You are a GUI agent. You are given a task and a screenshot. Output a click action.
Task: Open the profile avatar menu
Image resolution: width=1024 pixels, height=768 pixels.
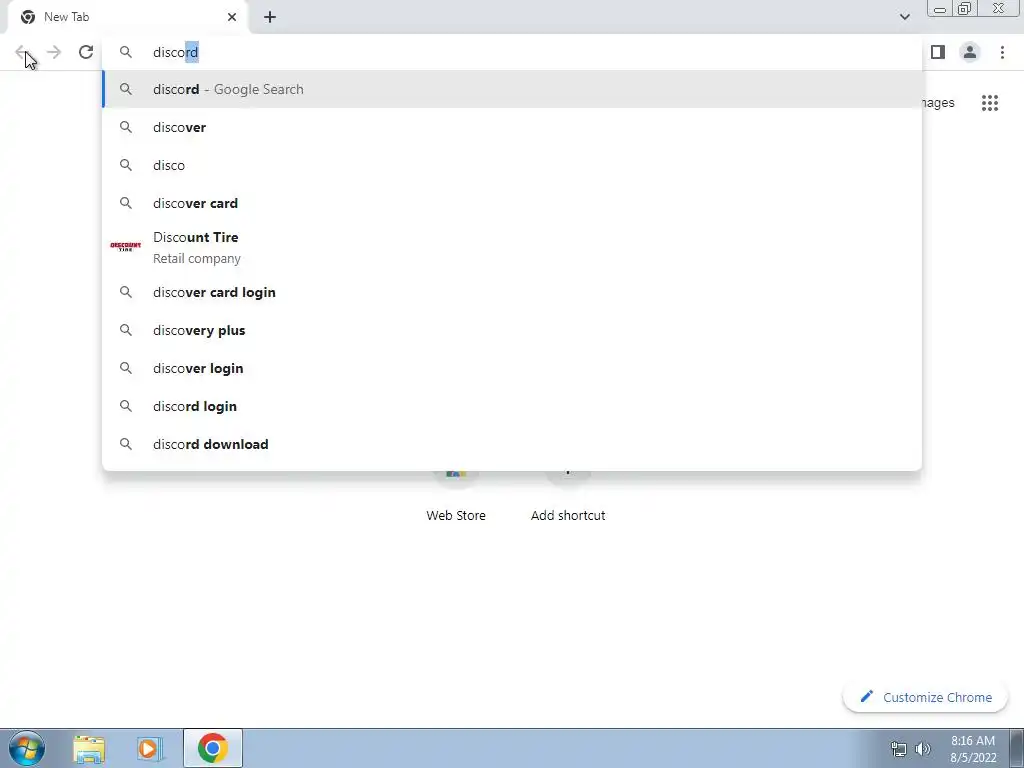click(x=970, y=52)
